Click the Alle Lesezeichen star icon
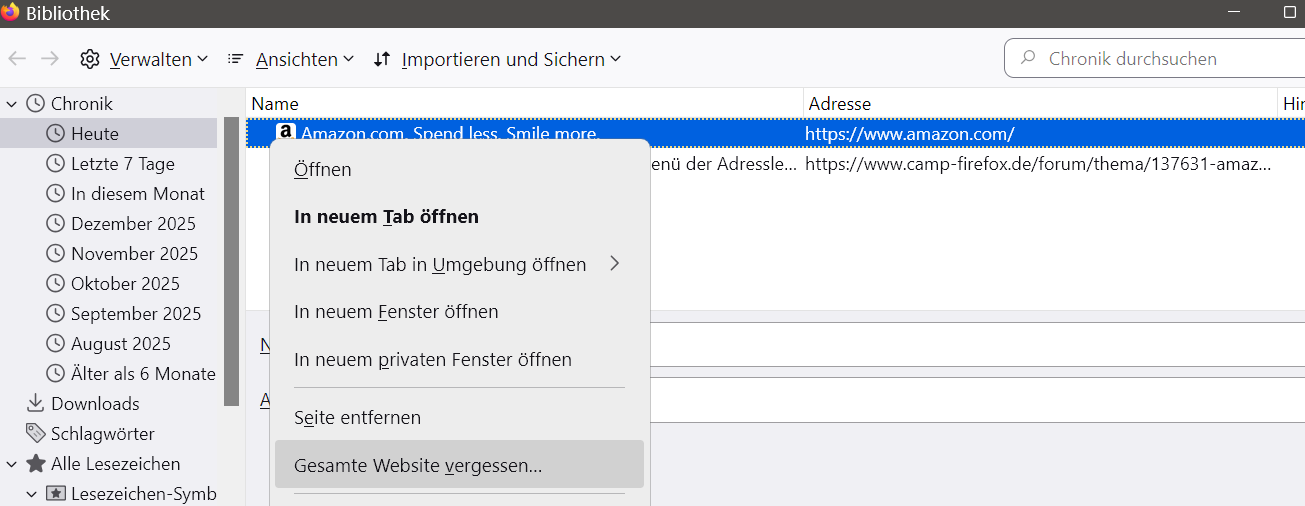Viewport: 1305px width, 506px height. click(x=36, y=463)
